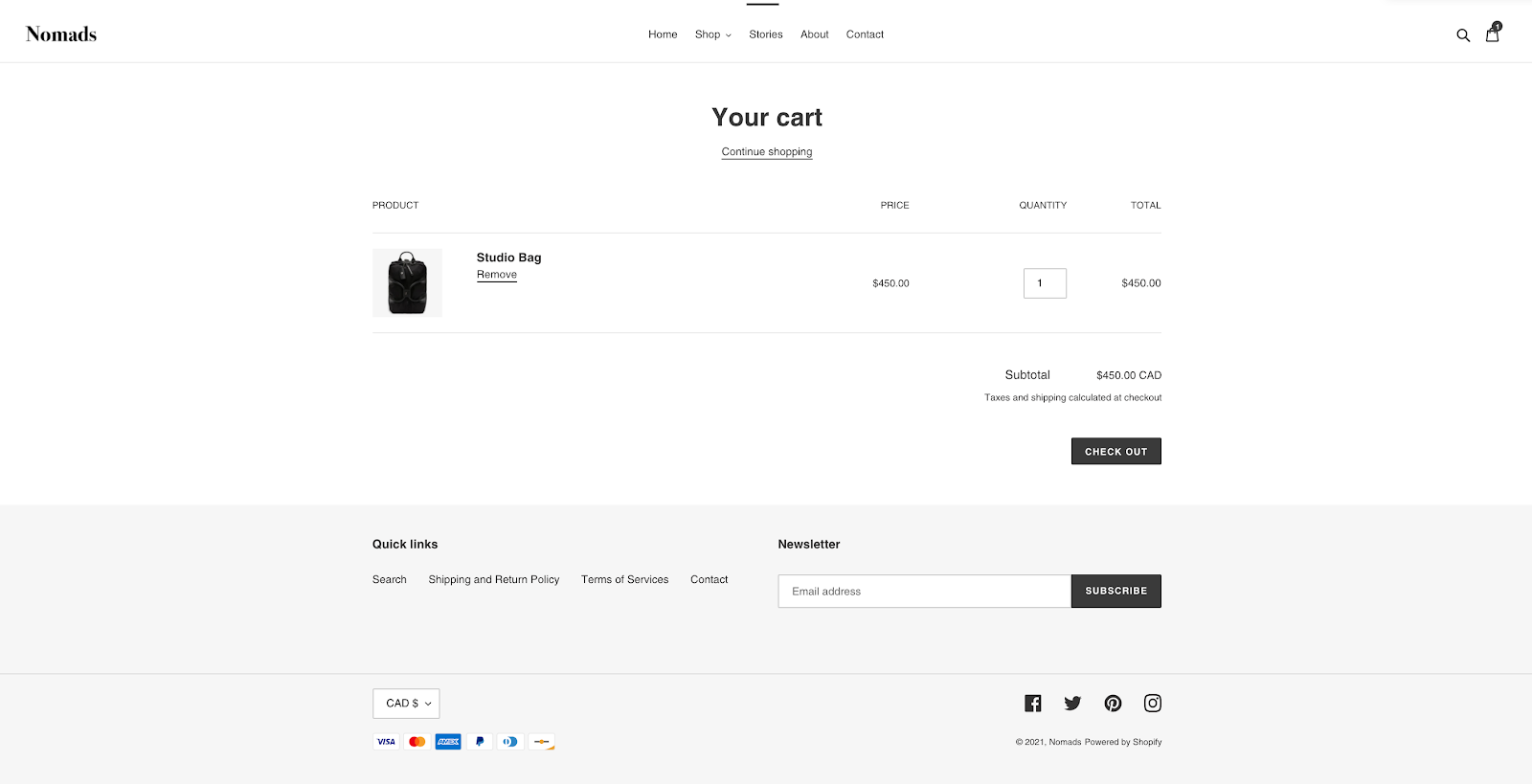The width and height of the screenshot is (1532, 784).
Task: Focus the newsletter Email address field
Action: tap(925, 592)
